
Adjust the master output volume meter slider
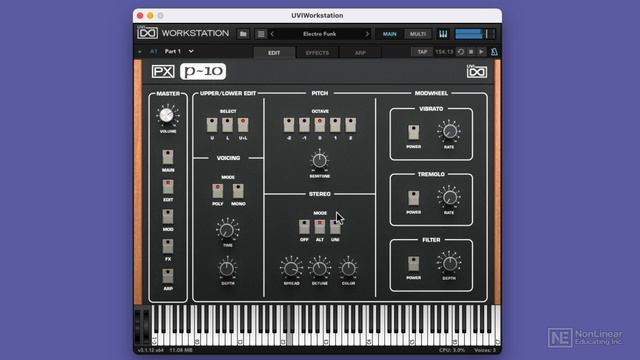coord(475,34)
